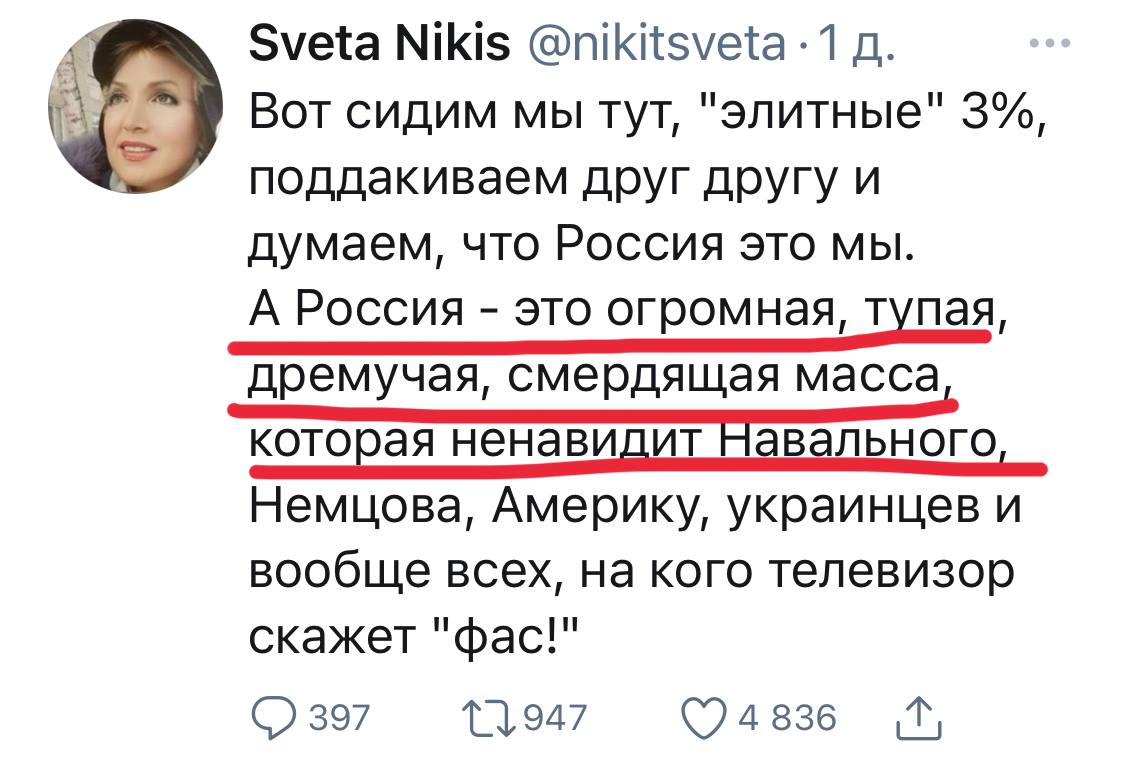Like the tweet with the heart icon
Viewport: 1125px width, 767px height.
coord(705,717)
